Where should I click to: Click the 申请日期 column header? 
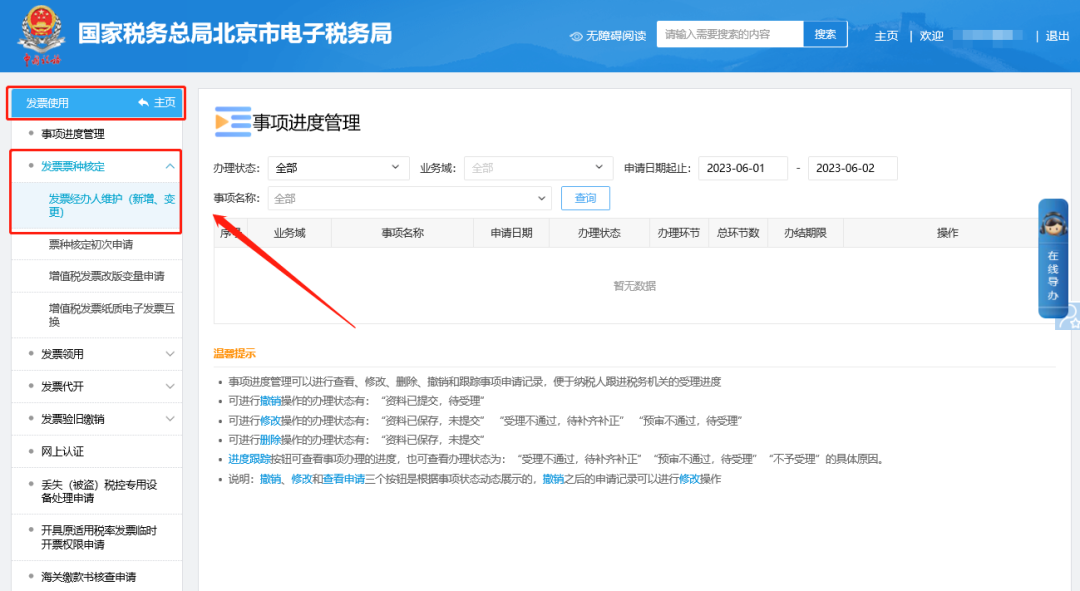tap(511, 233)
